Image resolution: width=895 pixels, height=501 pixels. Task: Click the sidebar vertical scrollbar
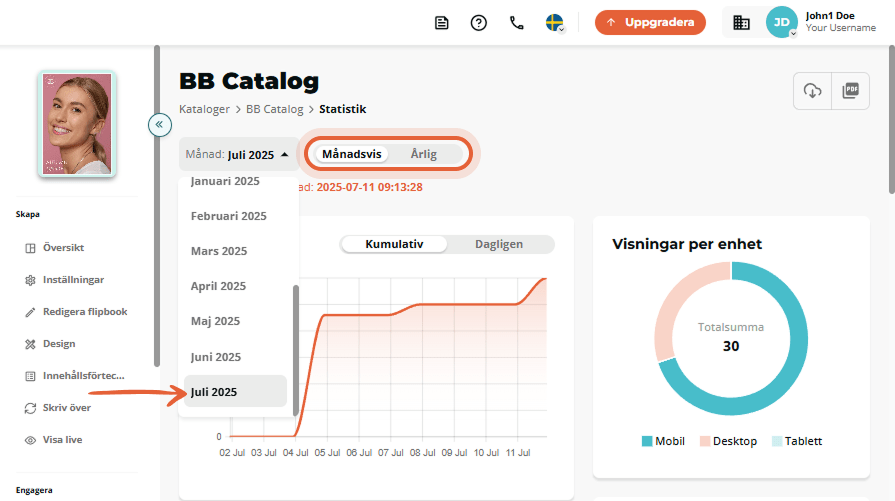tap(157, 206)
